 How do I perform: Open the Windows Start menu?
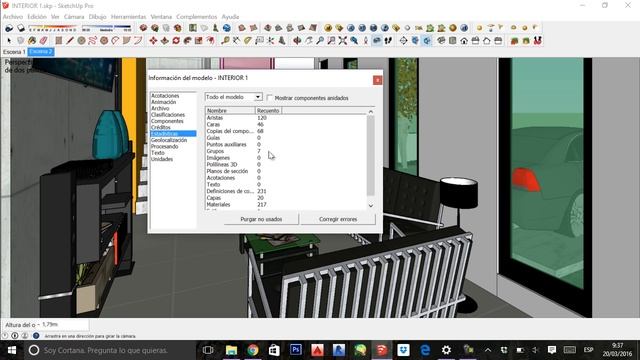(12, 350)
